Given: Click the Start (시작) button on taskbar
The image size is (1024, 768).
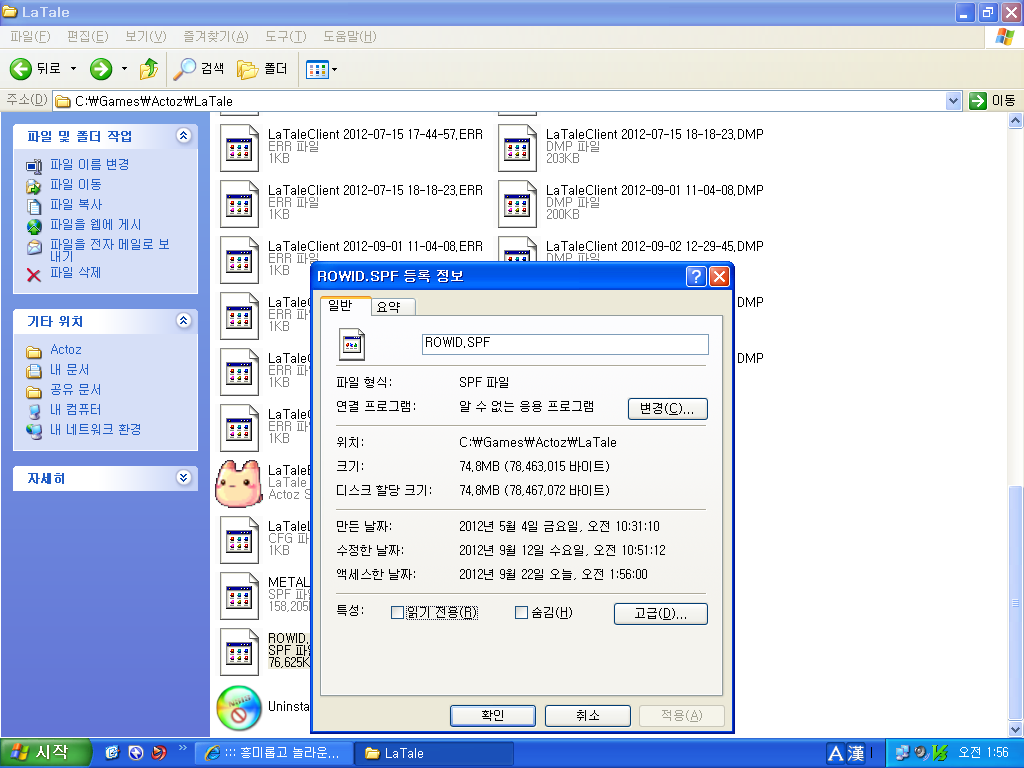Looking at the screenshot, I should tap(44, 753).
